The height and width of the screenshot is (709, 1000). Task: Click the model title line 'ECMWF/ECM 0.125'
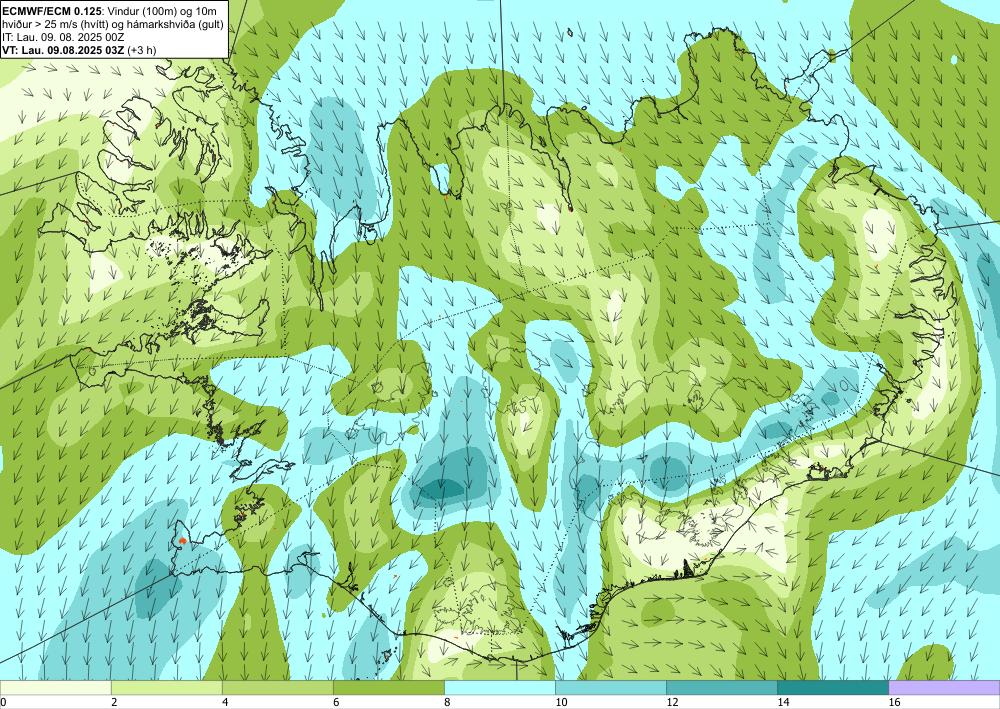(x=50, y=10)
